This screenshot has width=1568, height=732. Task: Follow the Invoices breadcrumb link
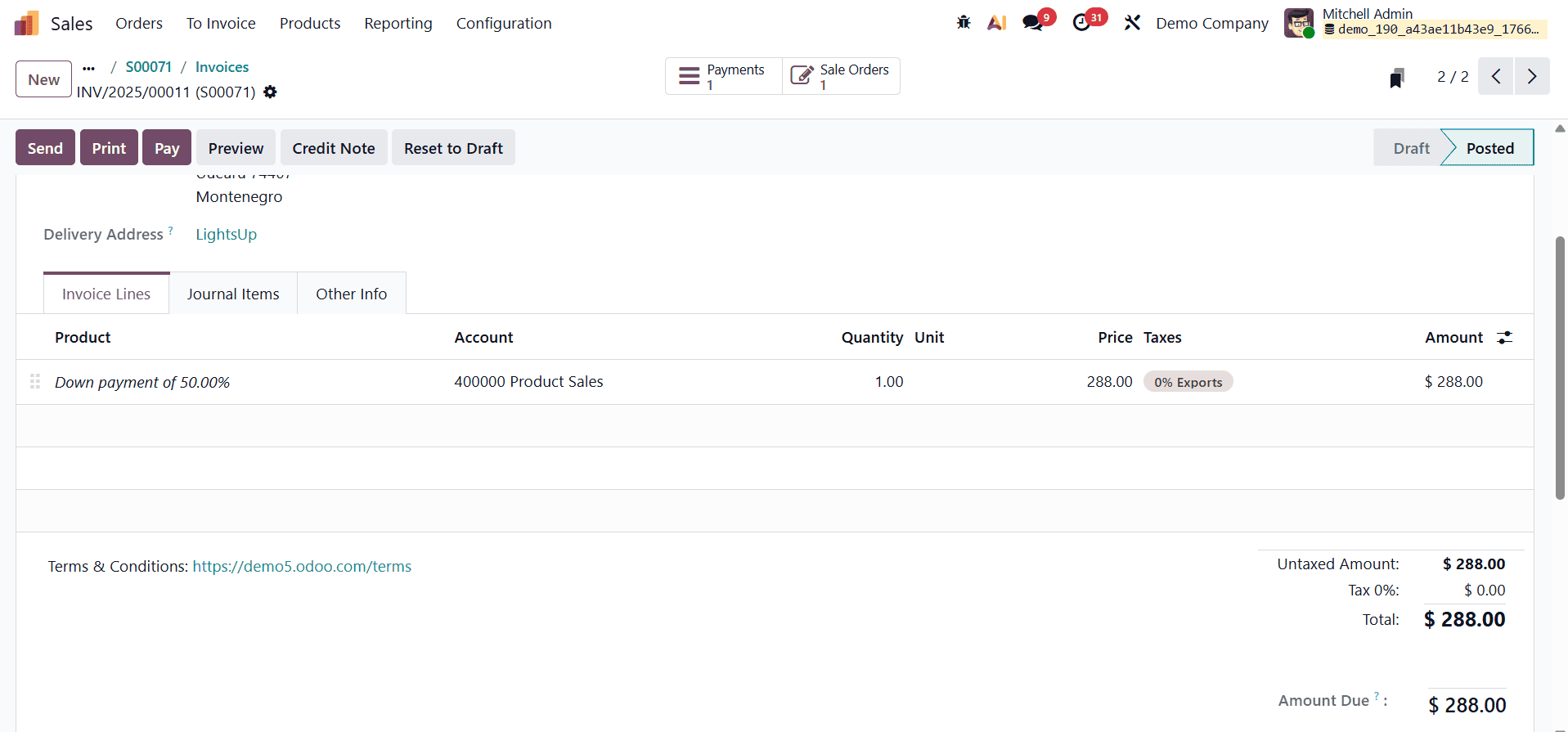(222, 67)
